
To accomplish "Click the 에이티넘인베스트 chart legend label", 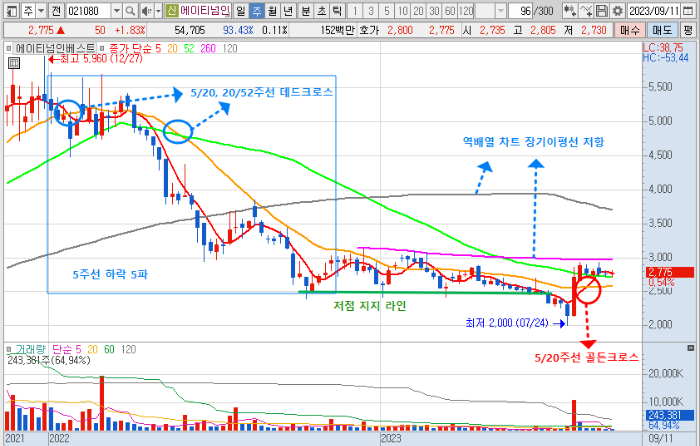I will [55, 48].
